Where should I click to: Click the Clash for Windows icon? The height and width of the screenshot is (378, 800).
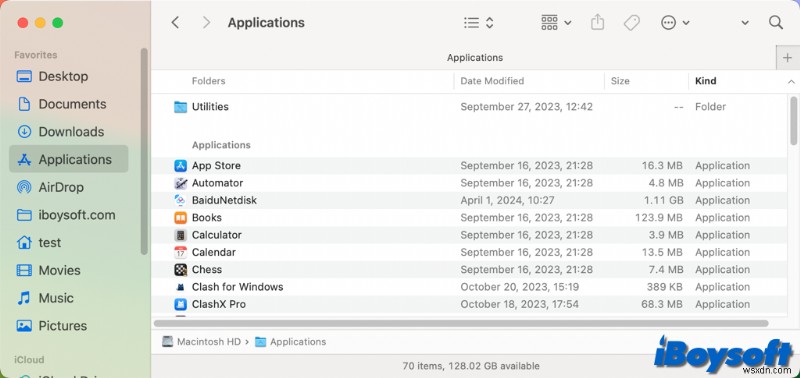click(180, 287)
